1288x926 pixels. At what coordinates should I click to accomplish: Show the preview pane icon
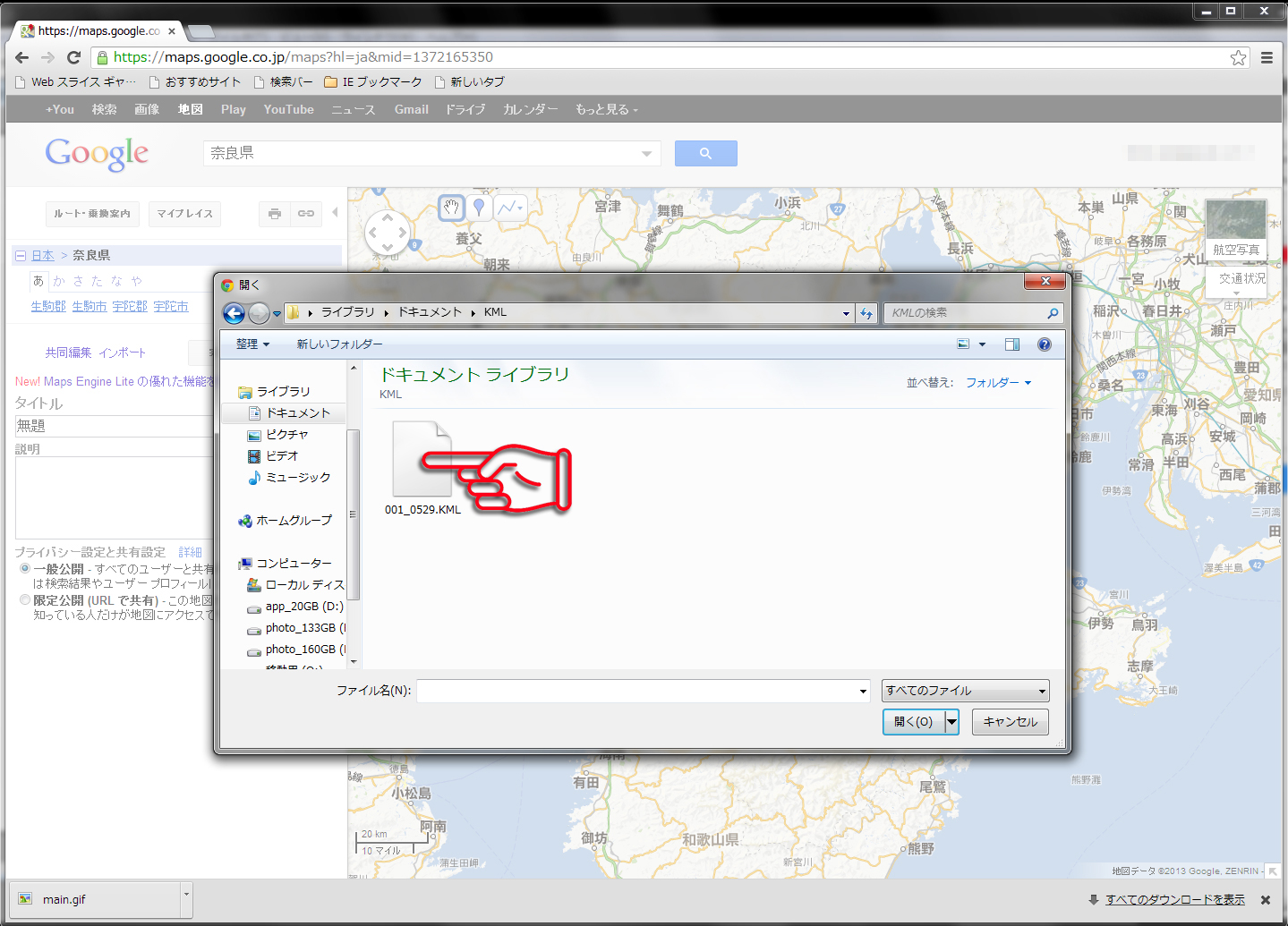(x=1012, y=344)
